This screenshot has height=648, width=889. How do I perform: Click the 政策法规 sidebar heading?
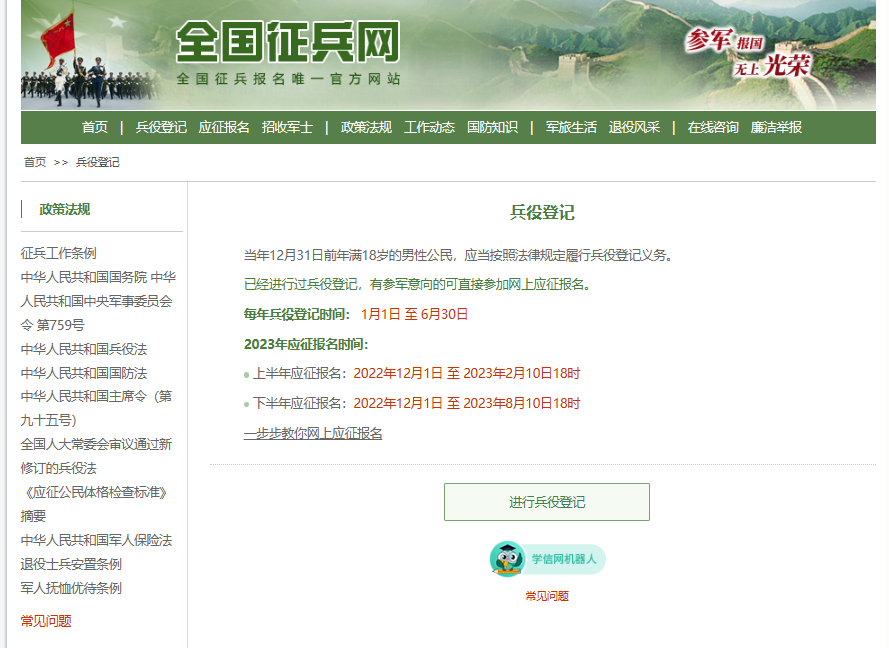(65, 209)
